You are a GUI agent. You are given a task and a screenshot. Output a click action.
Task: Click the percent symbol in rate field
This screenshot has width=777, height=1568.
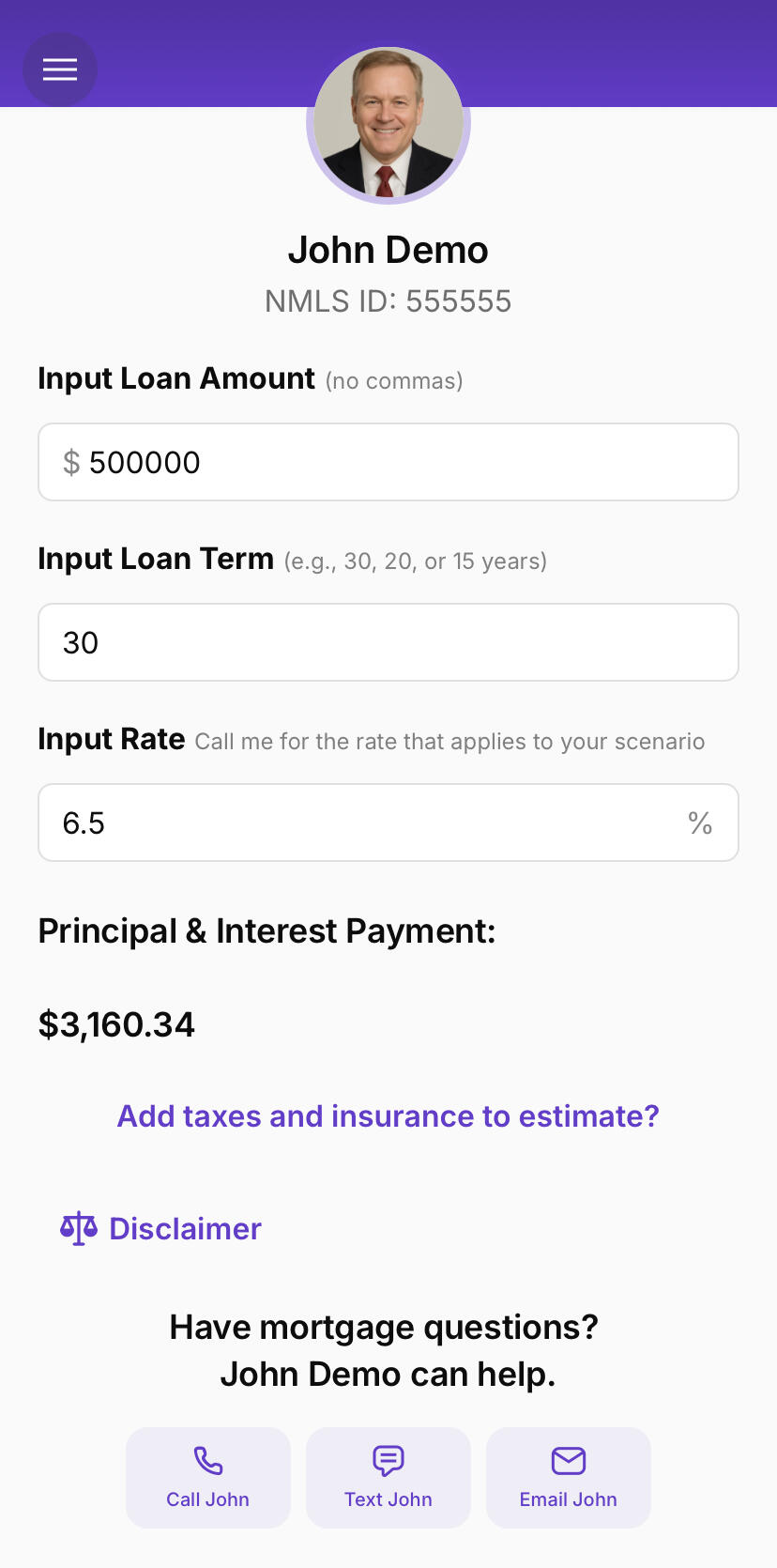[700, 822]
